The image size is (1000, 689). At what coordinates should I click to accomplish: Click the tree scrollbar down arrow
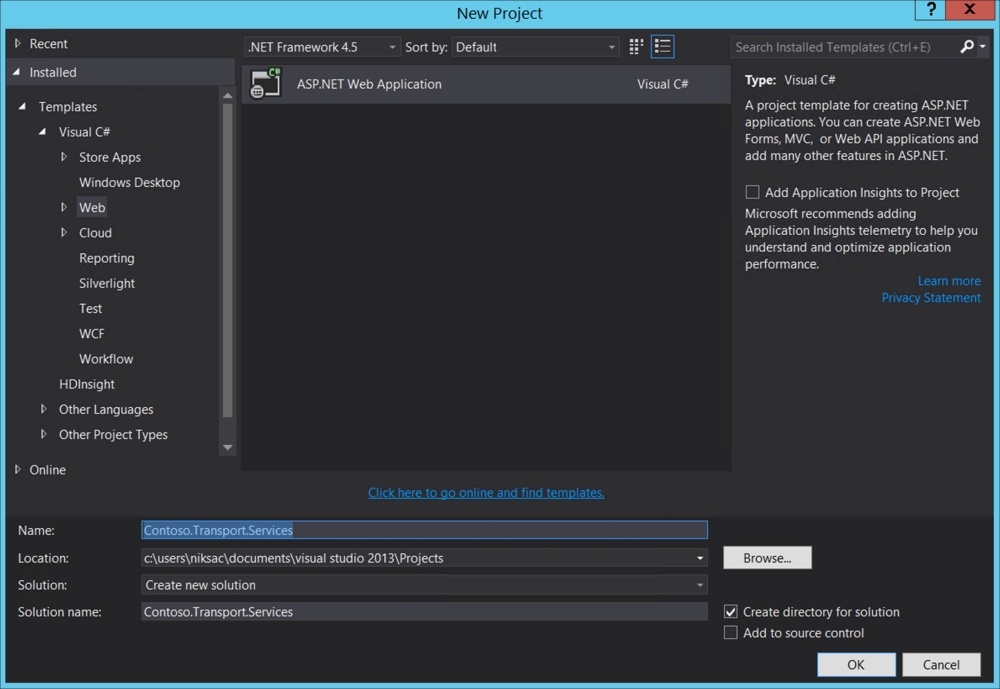click(x=228, y=447)
